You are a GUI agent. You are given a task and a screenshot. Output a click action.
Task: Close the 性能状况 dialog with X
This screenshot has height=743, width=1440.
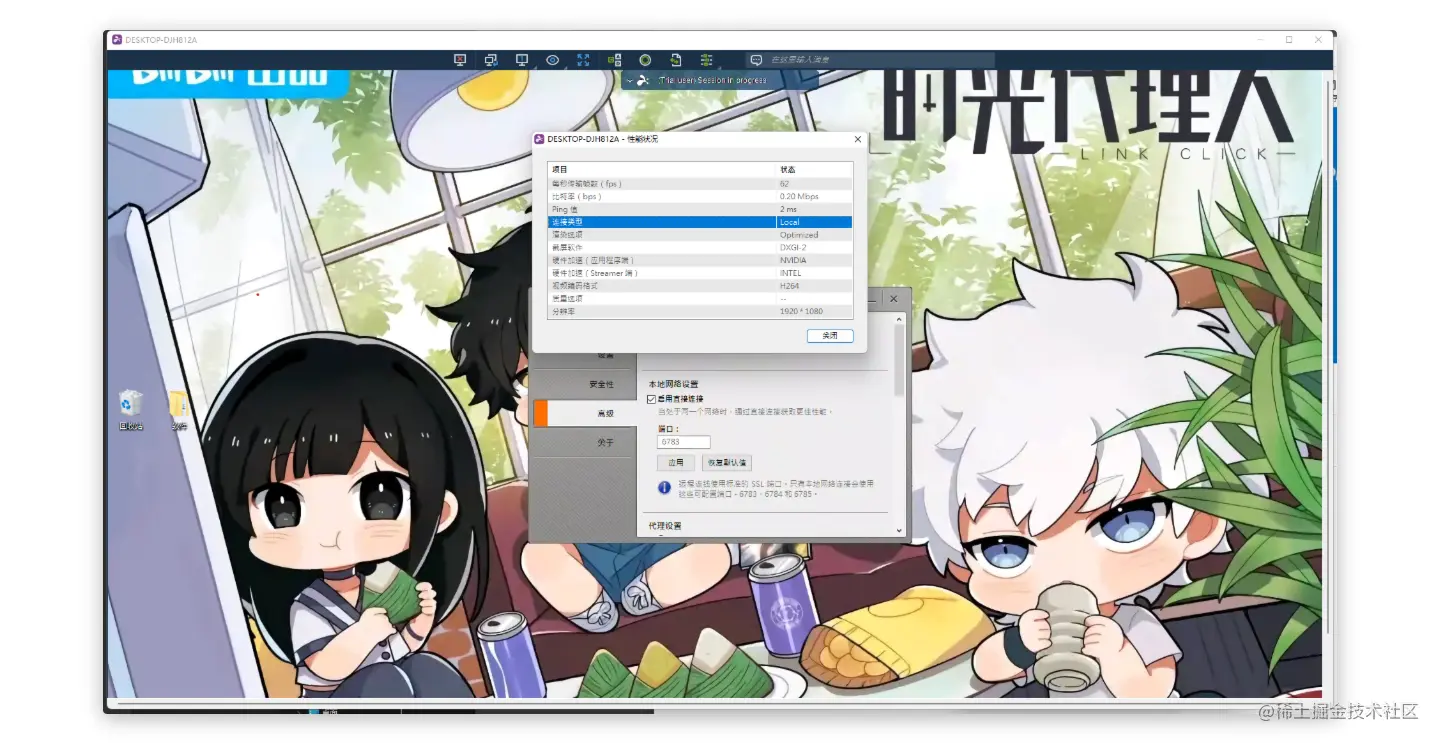click(x=857, y=139)
